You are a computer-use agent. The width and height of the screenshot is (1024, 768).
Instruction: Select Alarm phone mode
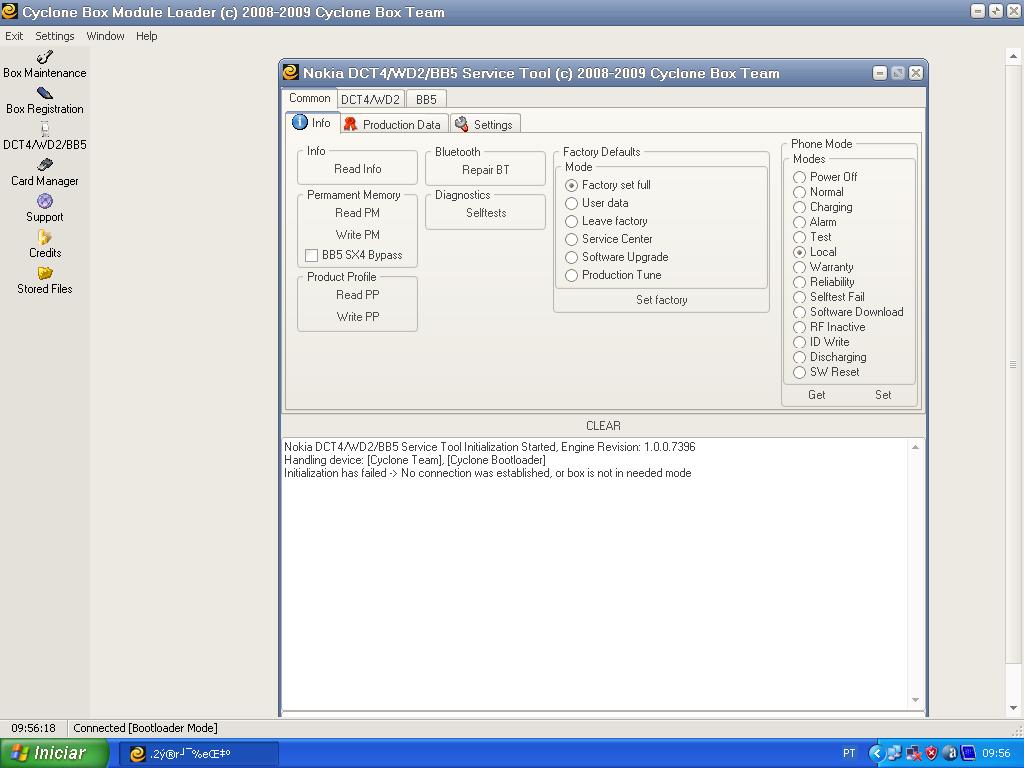[x=799, y=222]
